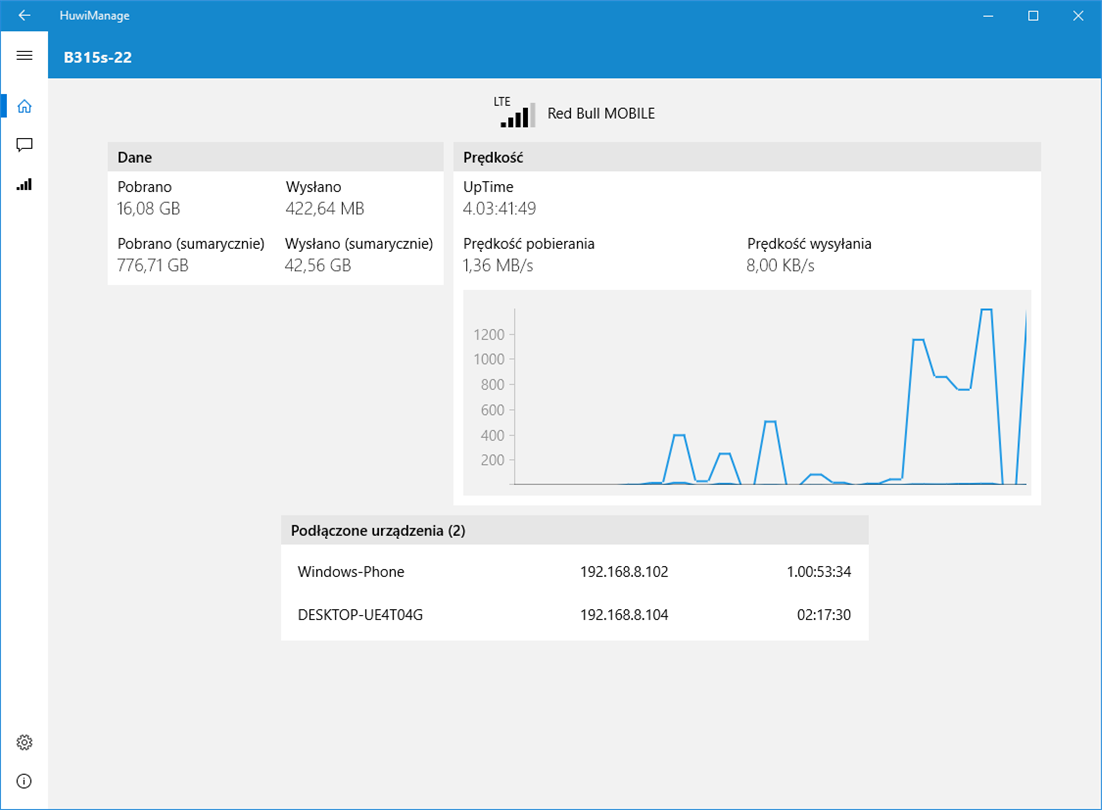The width and height of the screenshot is (1102, 810).
Task: Open the settings gear icon
Action: click(x=24, y=743)
